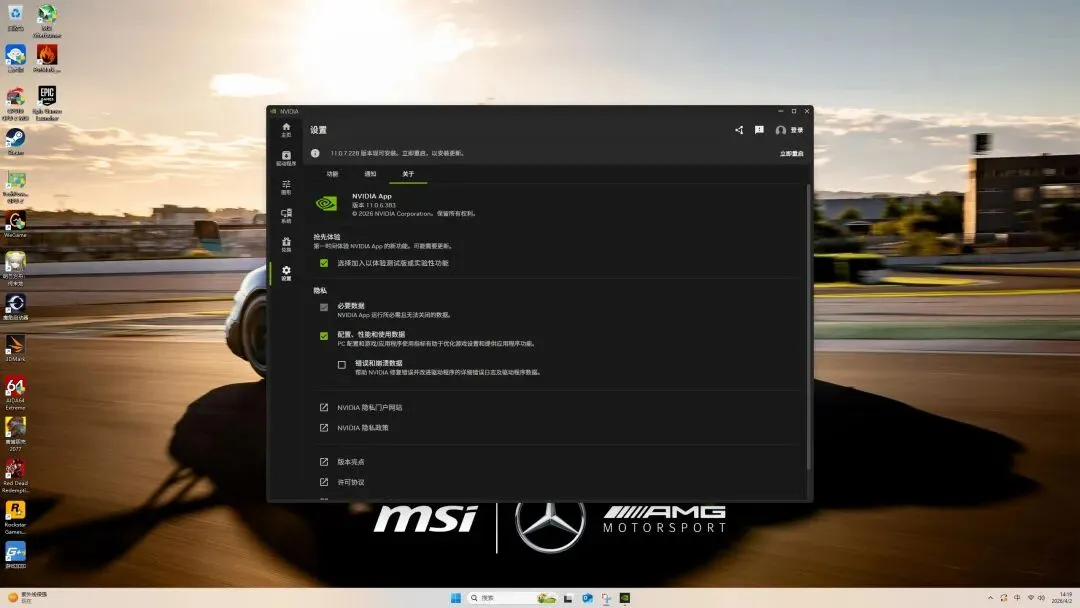Click the update info circle icon
Image resolution: width=1080 pixels, height=608 pixels.
click(x=315, y=153)
